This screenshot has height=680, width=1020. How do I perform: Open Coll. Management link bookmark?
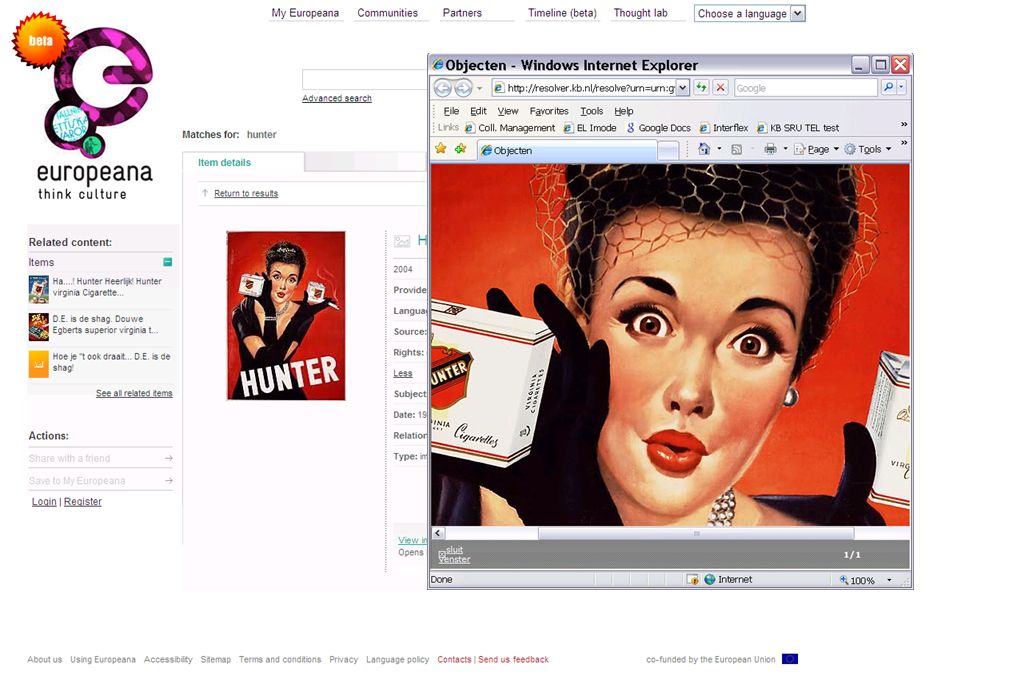(510, 128)
